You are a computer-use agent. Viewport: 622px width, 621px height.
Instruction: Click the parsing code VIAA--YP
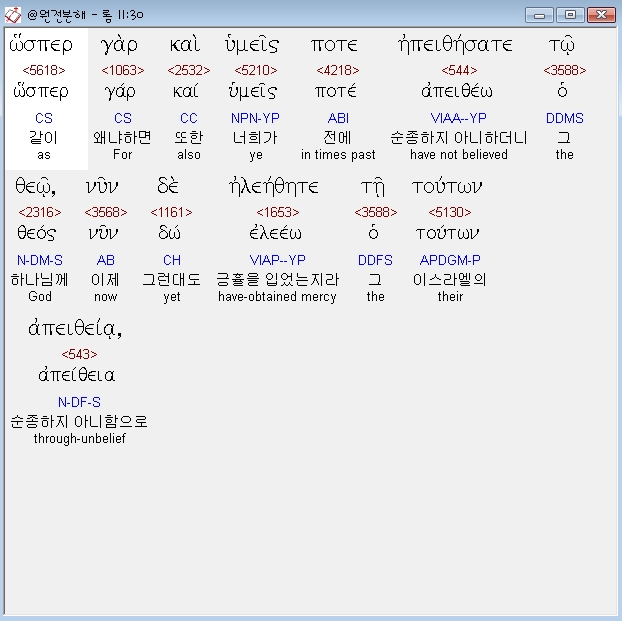pyautogui.click(x=459, y=118)
